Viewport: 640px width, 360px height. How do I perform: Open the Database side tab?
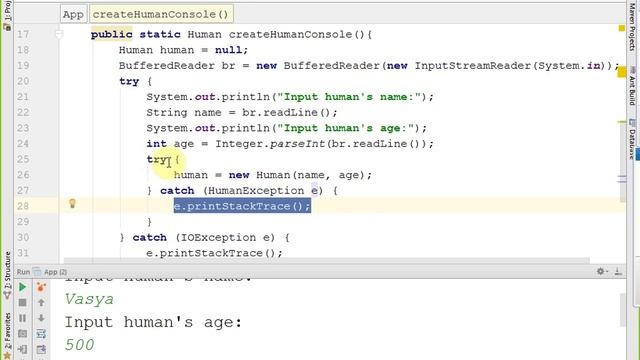[632, 139]
